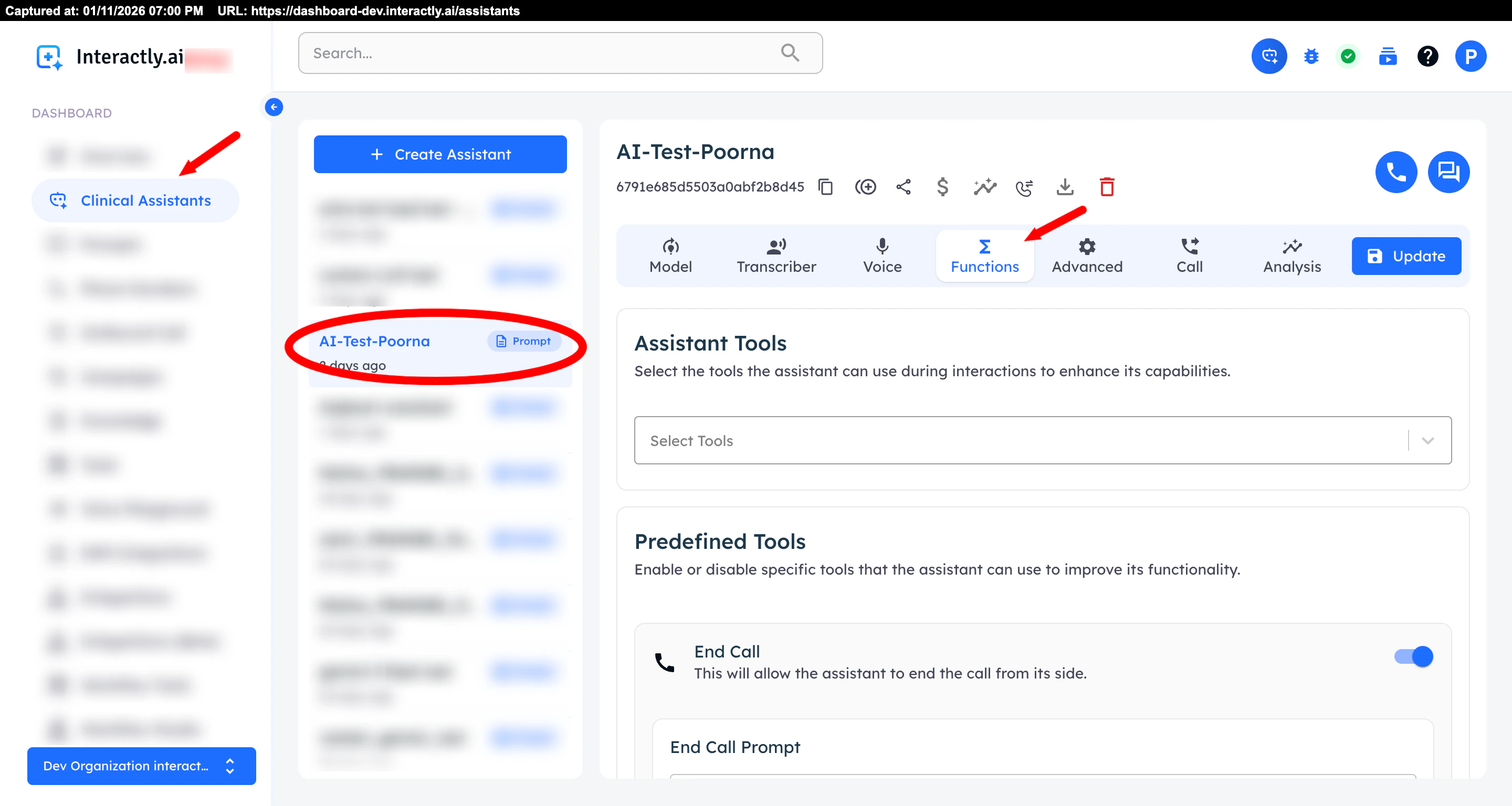This screenshot has height=806, width=1512.
Task: Copy the assistant ID to clipboard
Action: (825, 186)
